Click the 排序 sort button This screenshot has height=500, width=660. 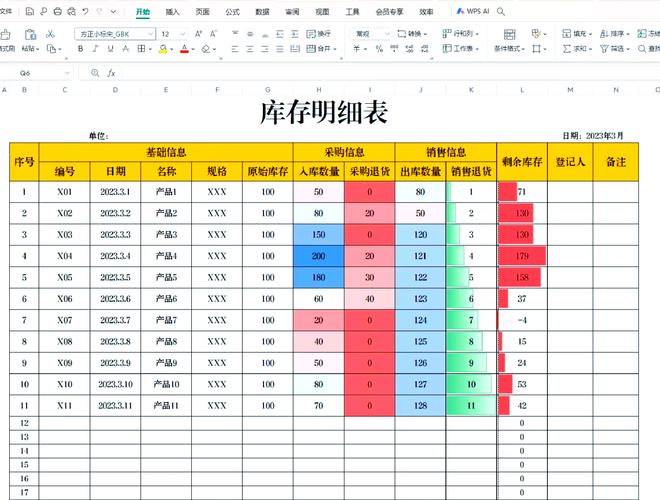[615, 34]
